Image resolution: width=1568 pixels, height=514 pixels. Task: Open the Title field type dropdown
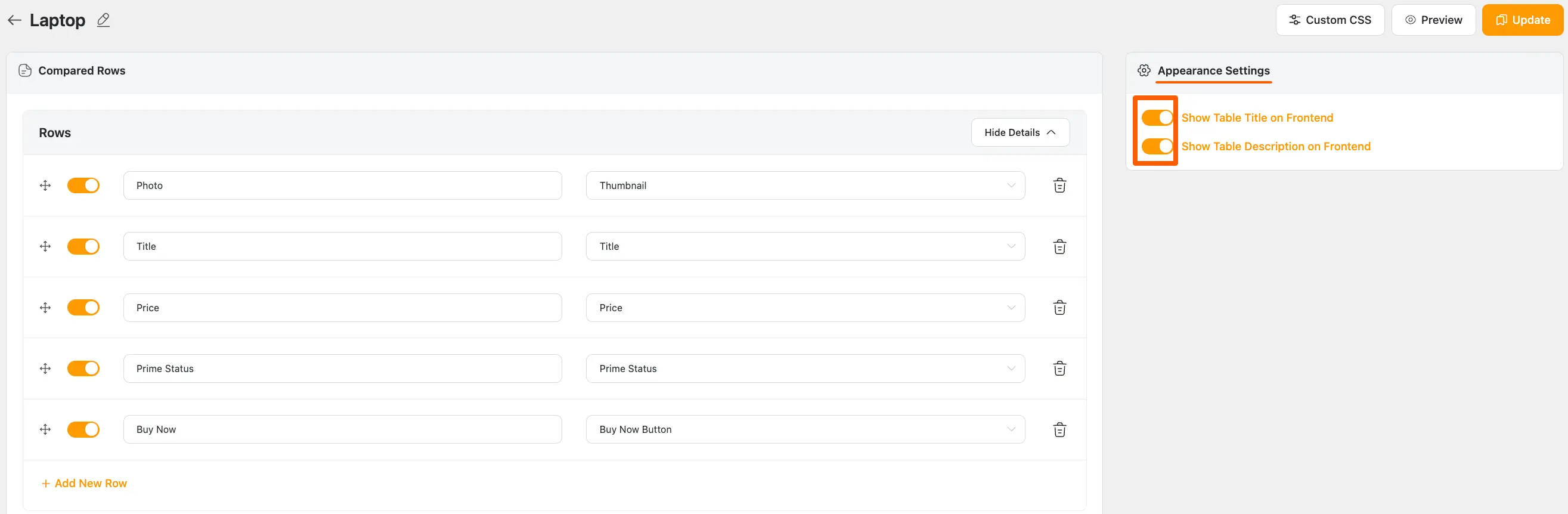coord(805,247)
